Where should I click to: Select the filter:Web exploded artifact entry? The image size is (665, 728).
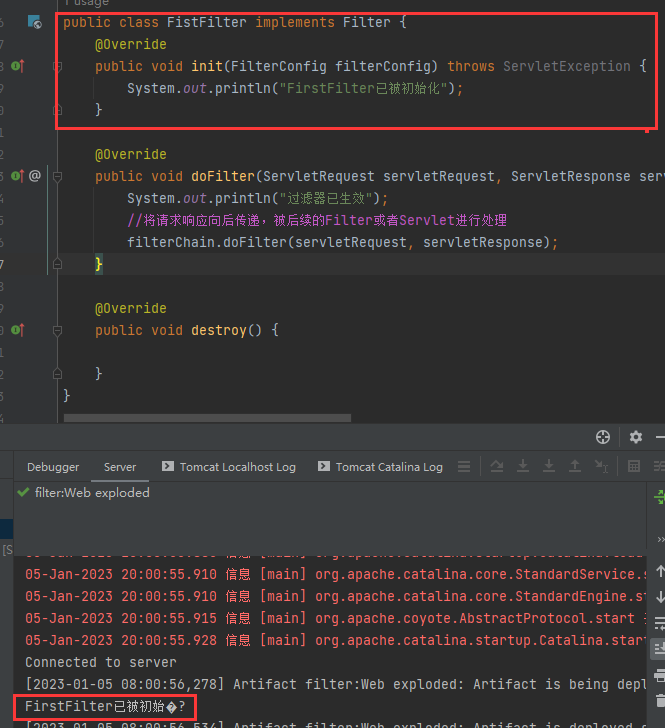91,492
